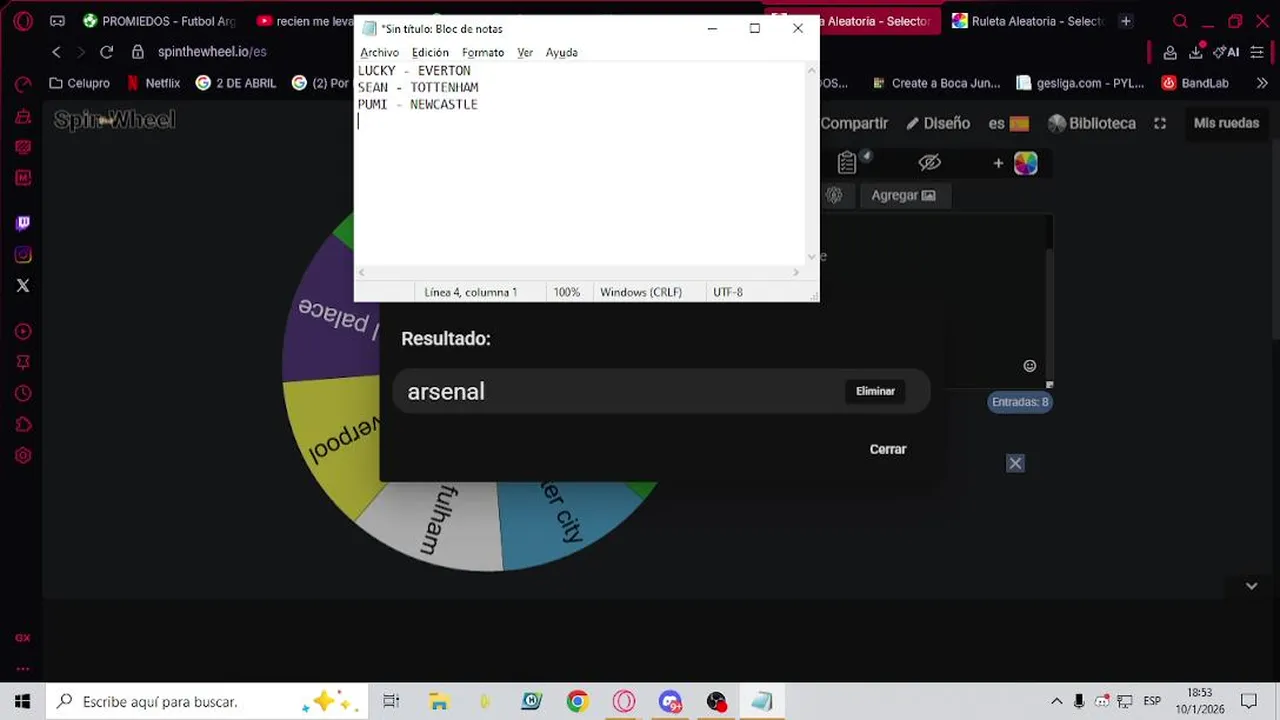Viewport: 1280px width, 720px height.
Task: Switch to PROMIEDOS browser tab
Action: click(x=159, y=21)
